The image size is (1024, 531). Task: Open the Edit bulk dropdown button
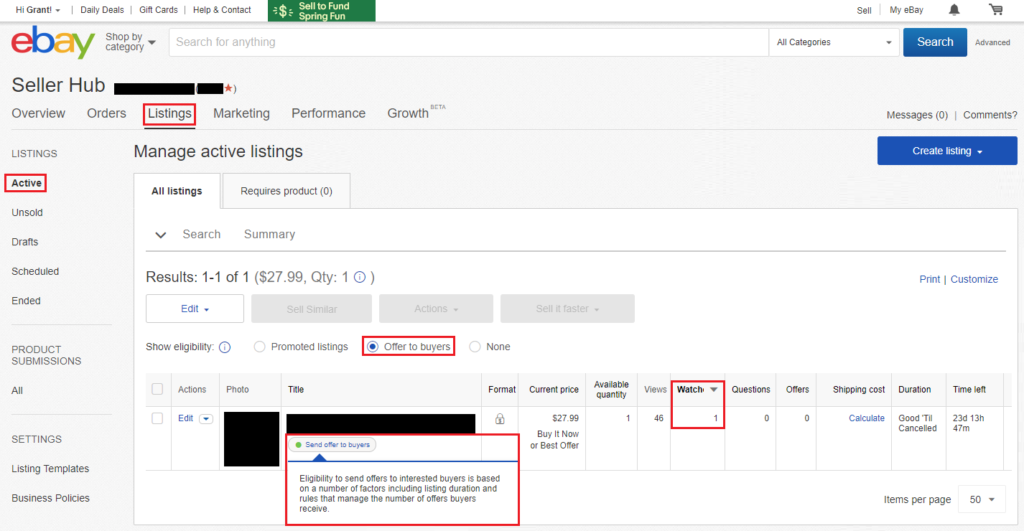[195, 308]
